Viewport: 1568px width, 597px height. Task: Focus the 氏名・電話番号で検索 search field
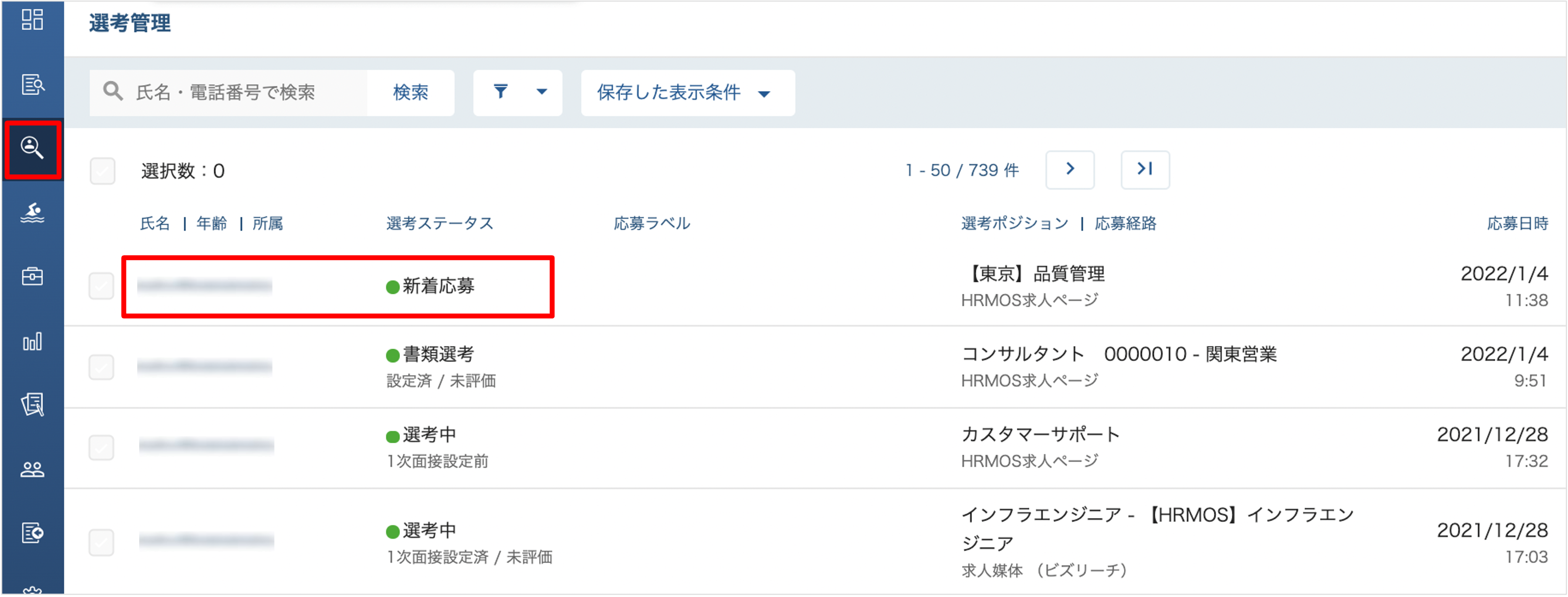tap(228, 93)
